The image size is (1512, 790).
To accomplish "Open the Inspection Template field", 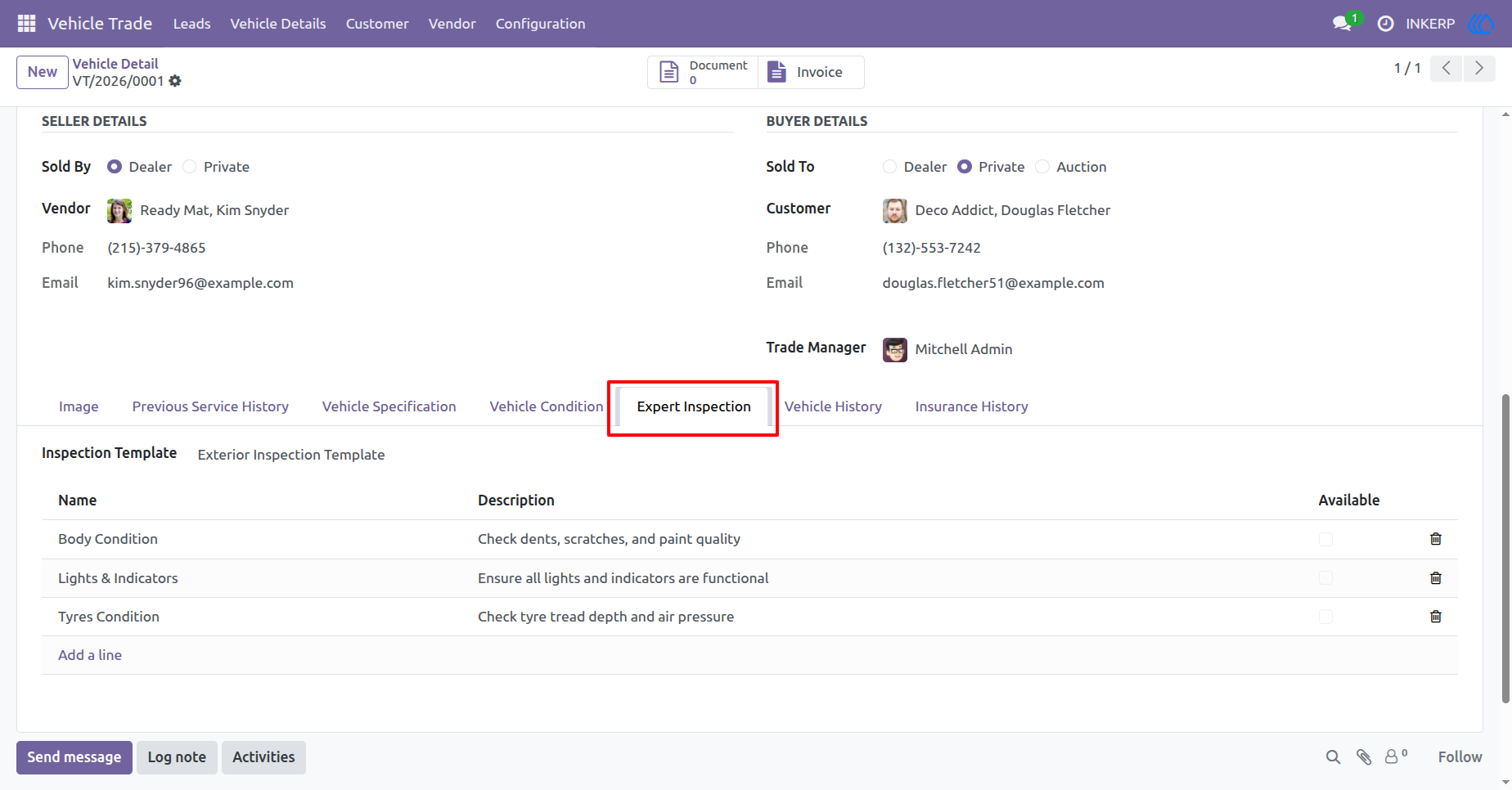I will pyautogui.click(x=291, y=455).
